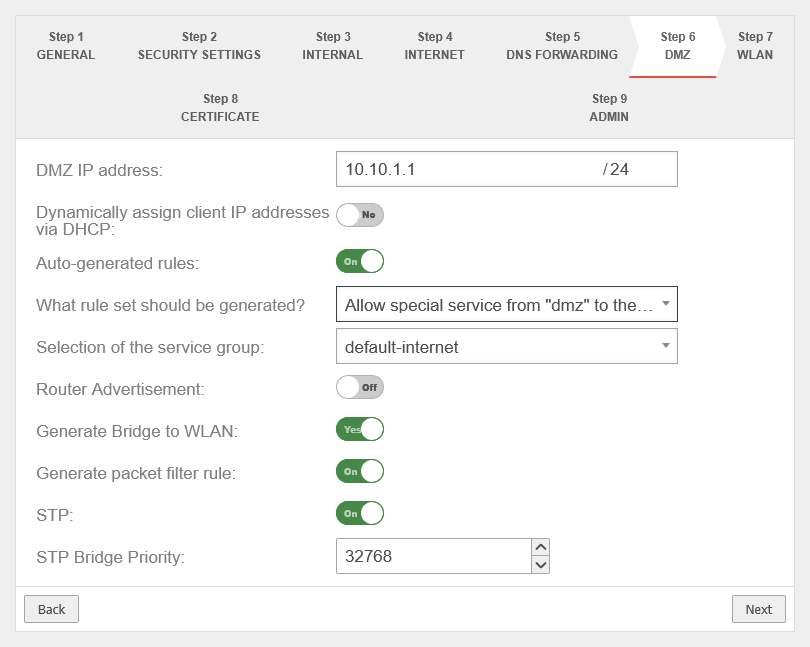Select Step 4 Internet tab
The height and width of the screenshot is (647, 810).
tap(434, 46)
